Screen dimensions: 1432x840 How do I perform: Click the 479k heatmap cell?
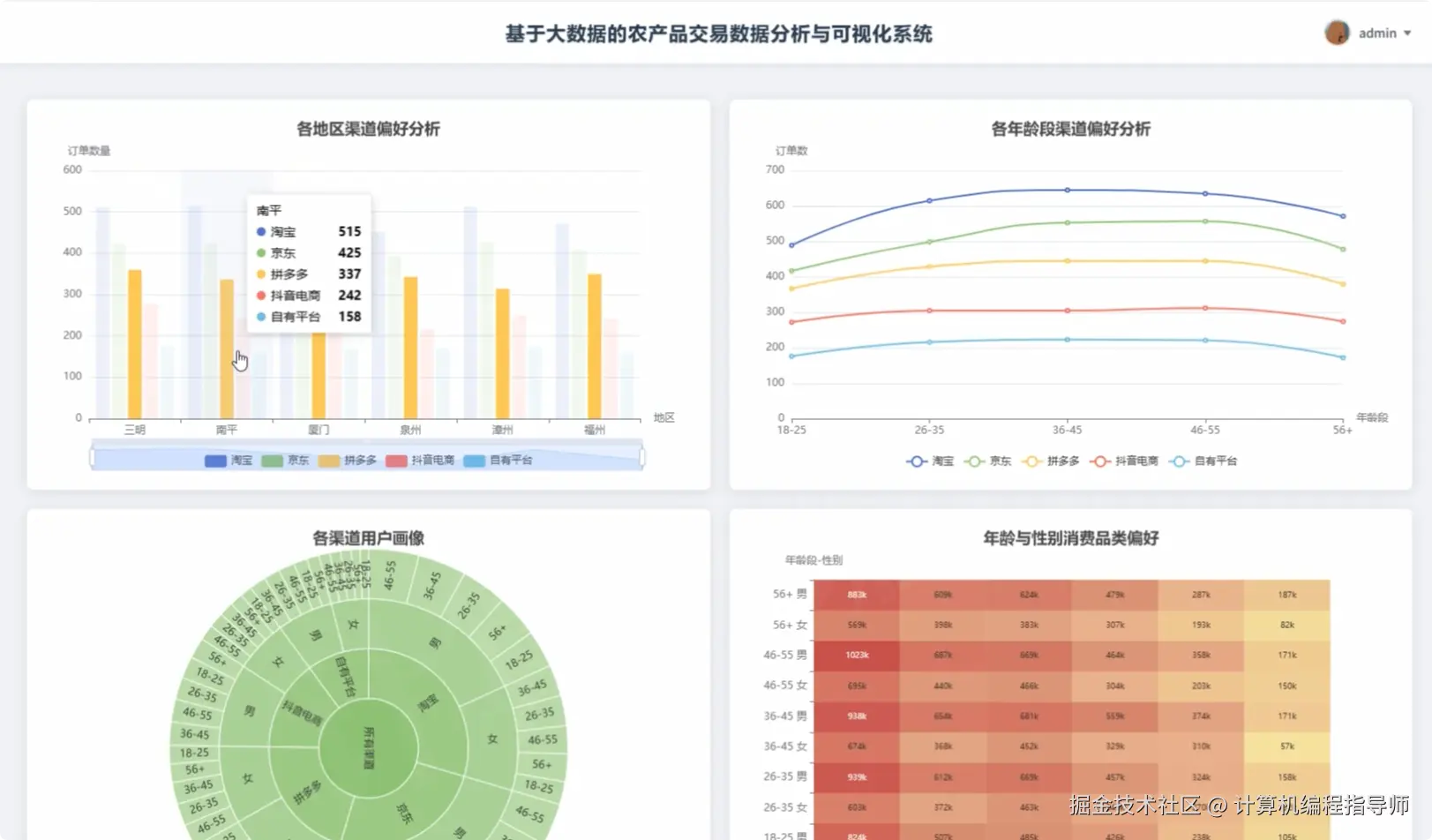click(x=1115, y=595)
